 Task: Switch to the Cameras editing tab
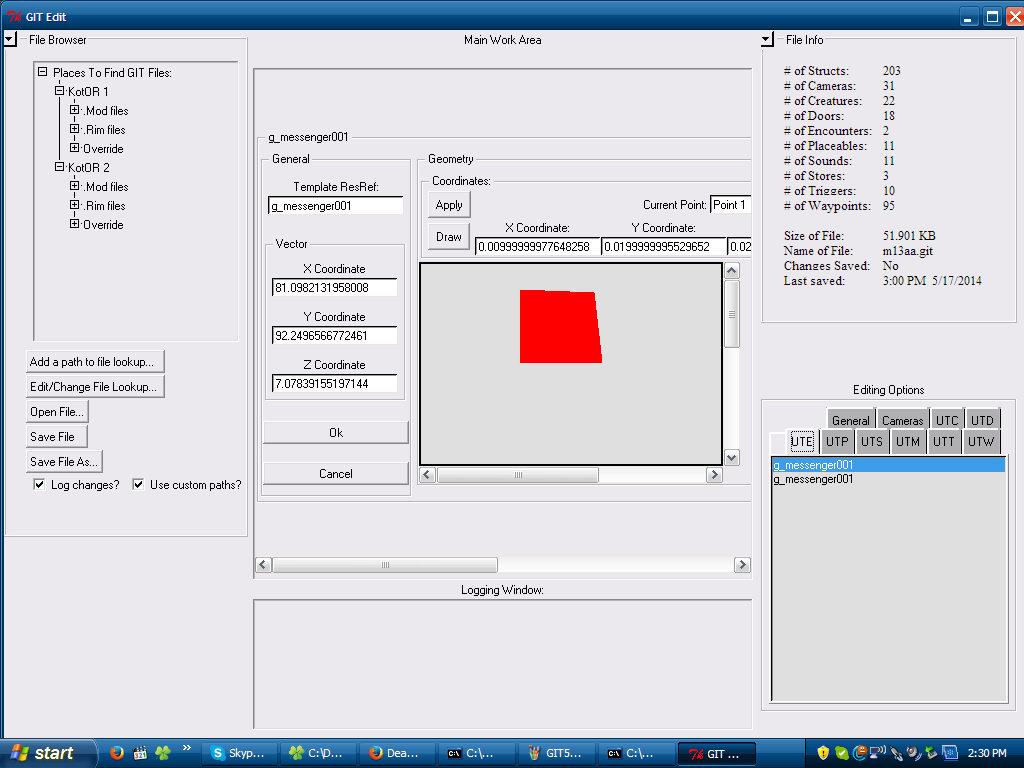click(903, 420)
